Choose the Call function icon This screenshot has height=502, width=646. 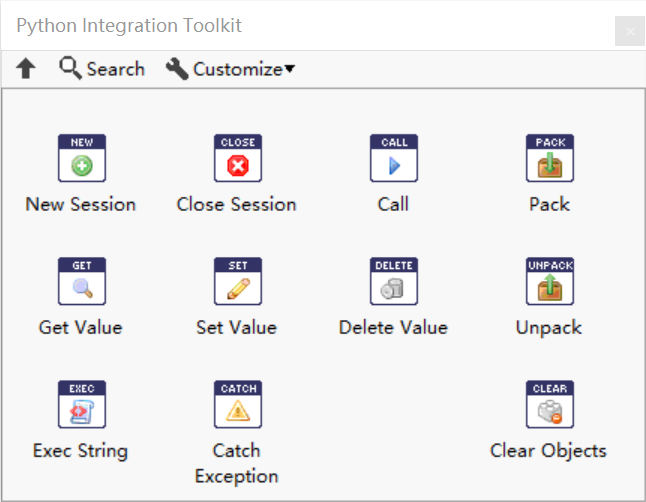(393, 158)
